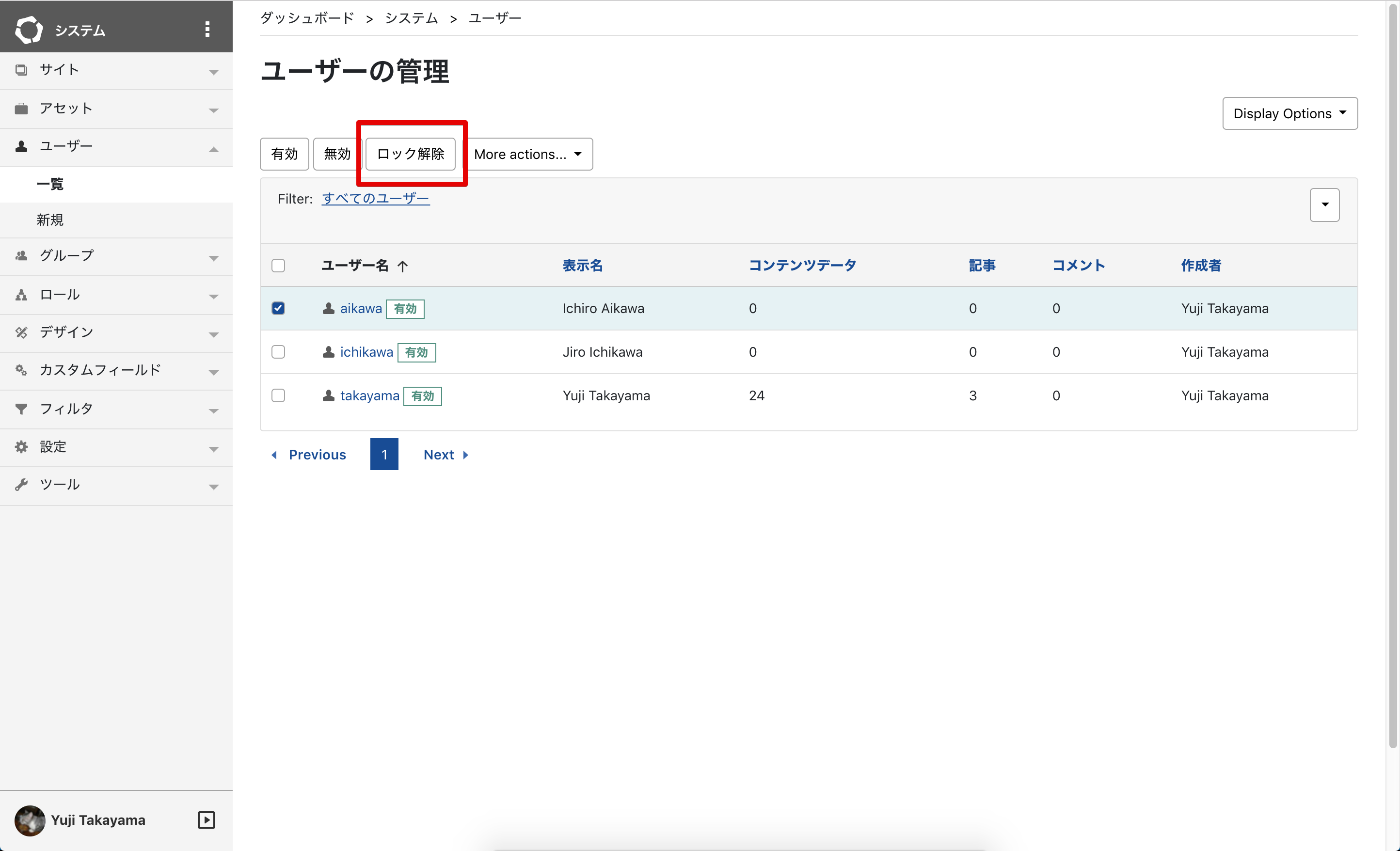Click Yuji Takayama's avatar picture

click(x=30, y=820)
